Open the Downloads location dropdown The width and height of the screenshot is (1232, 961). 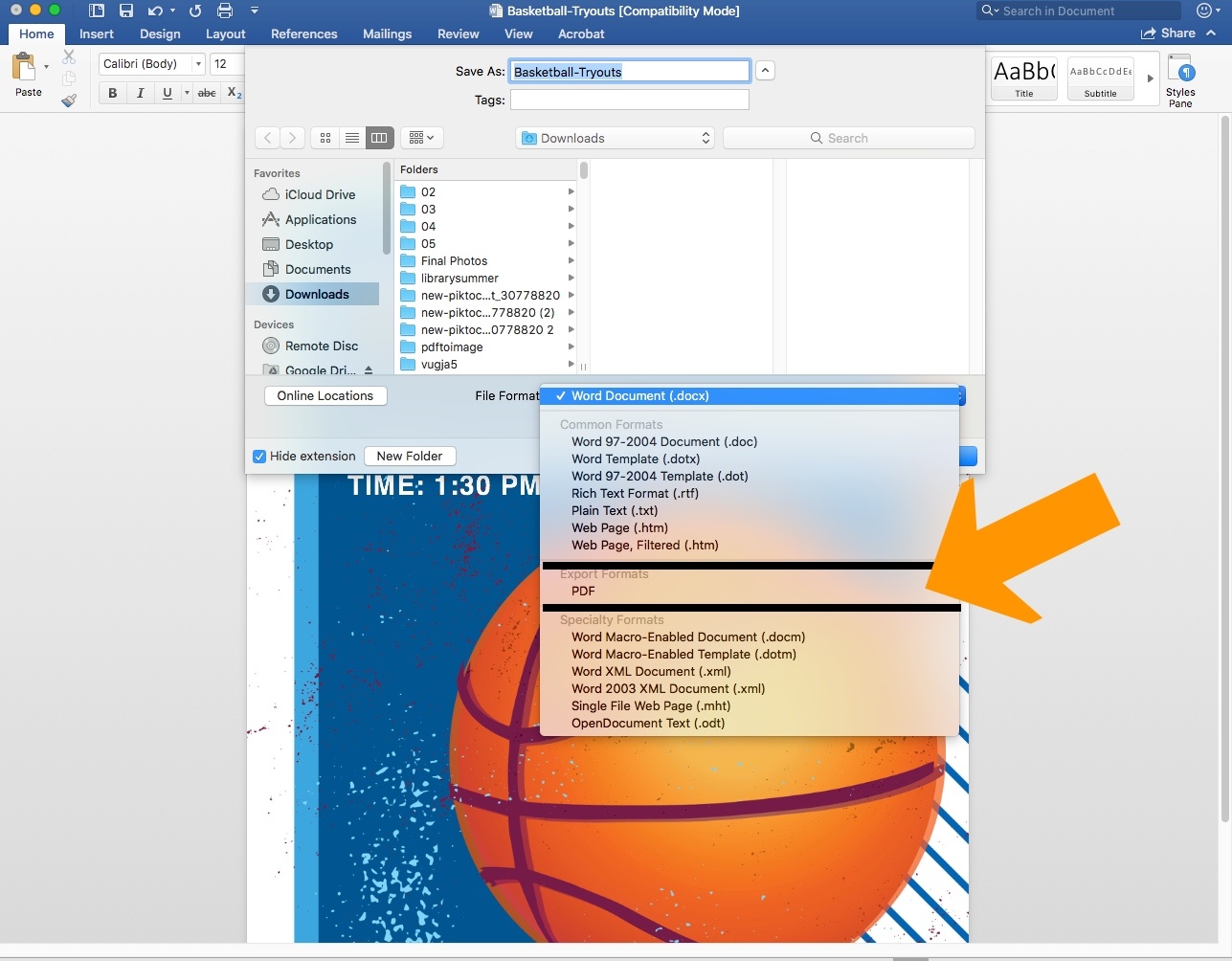click(616, 138)
